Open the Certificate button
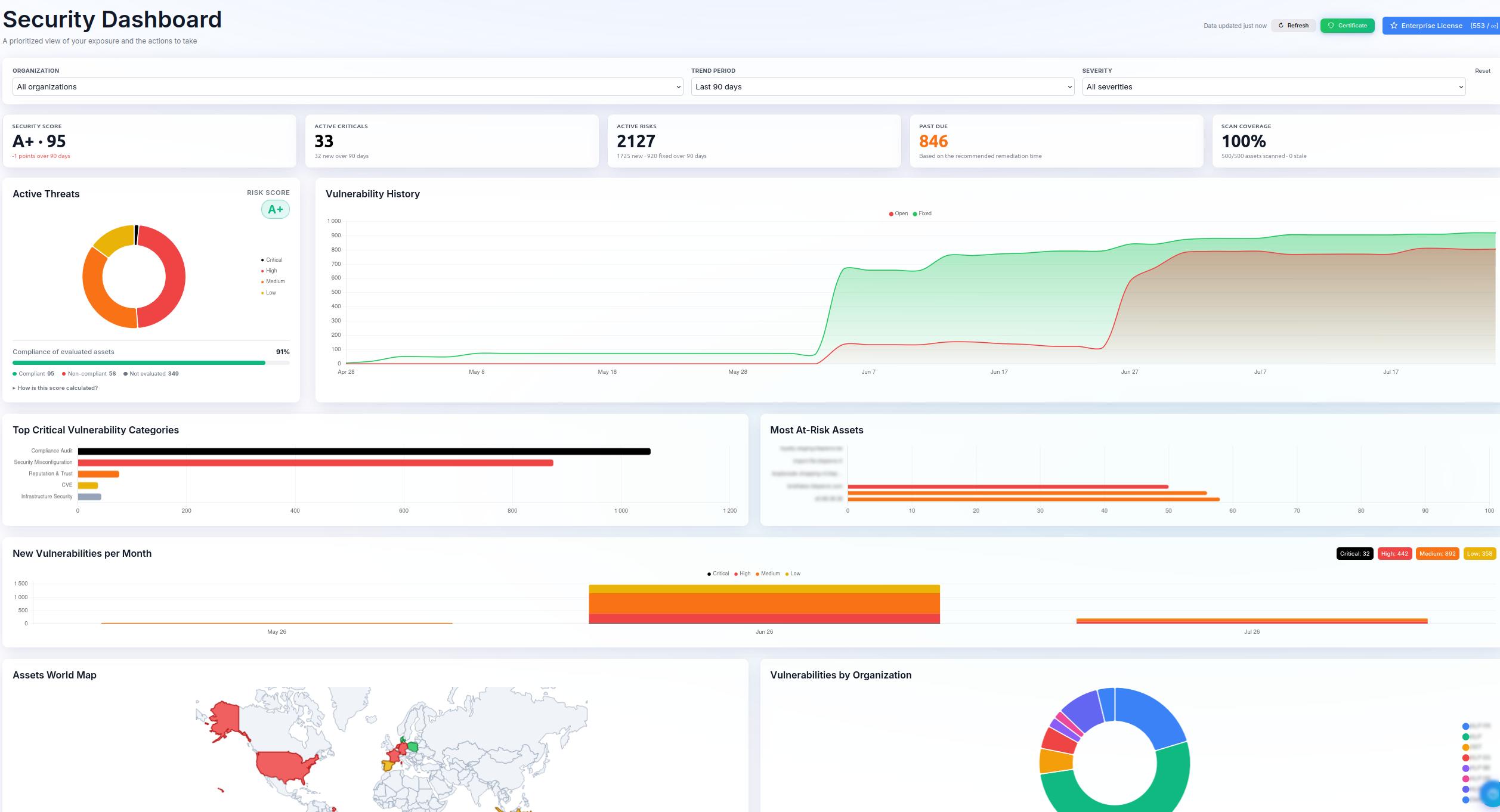 pyautogui.click(x=1347, y=26)
